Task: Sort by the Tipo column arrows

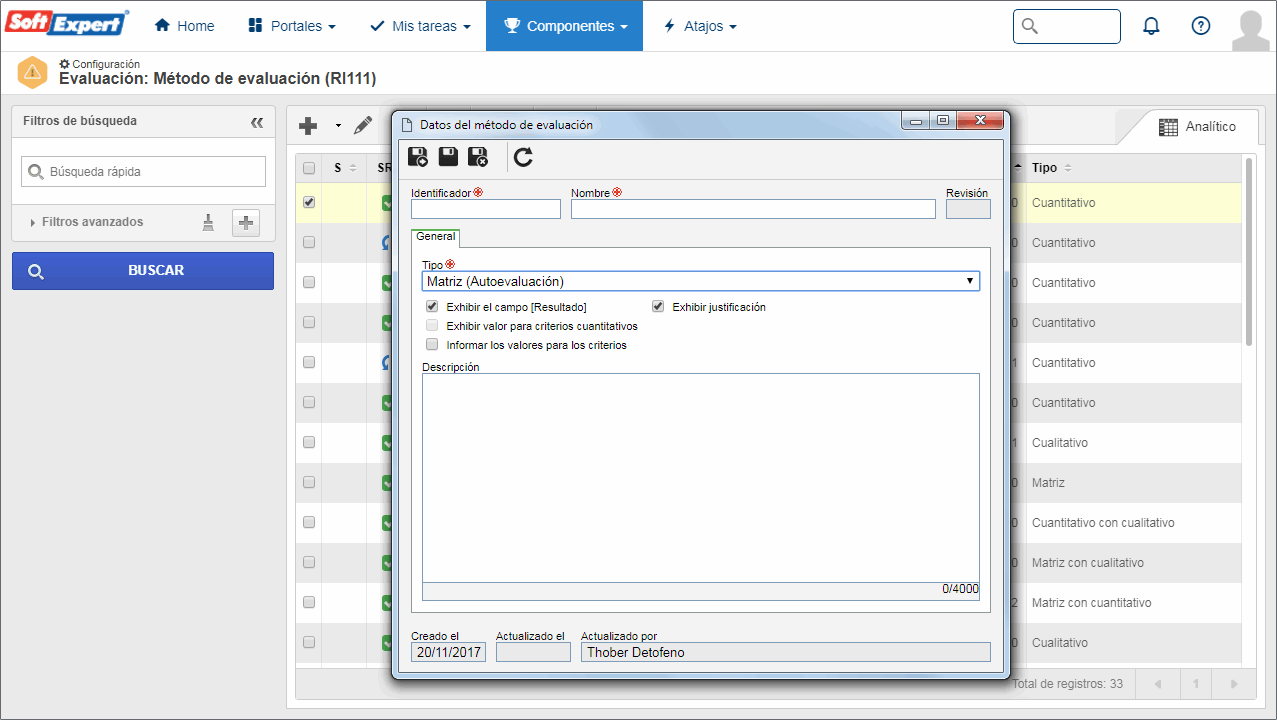Action: click(x=1068, y=168)
